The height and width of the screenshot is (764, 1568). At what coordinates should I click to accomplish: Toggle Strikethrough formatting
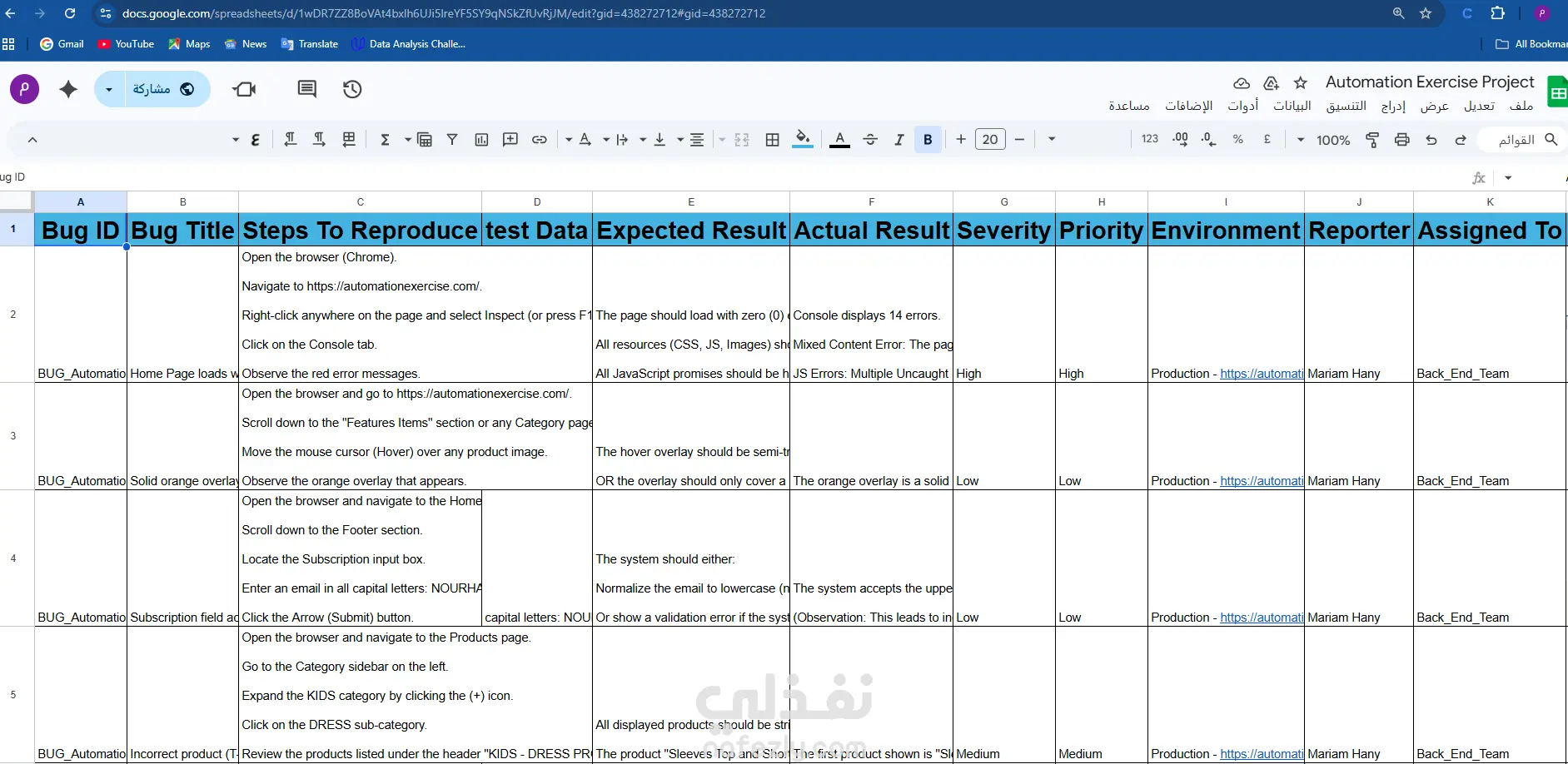870,140
